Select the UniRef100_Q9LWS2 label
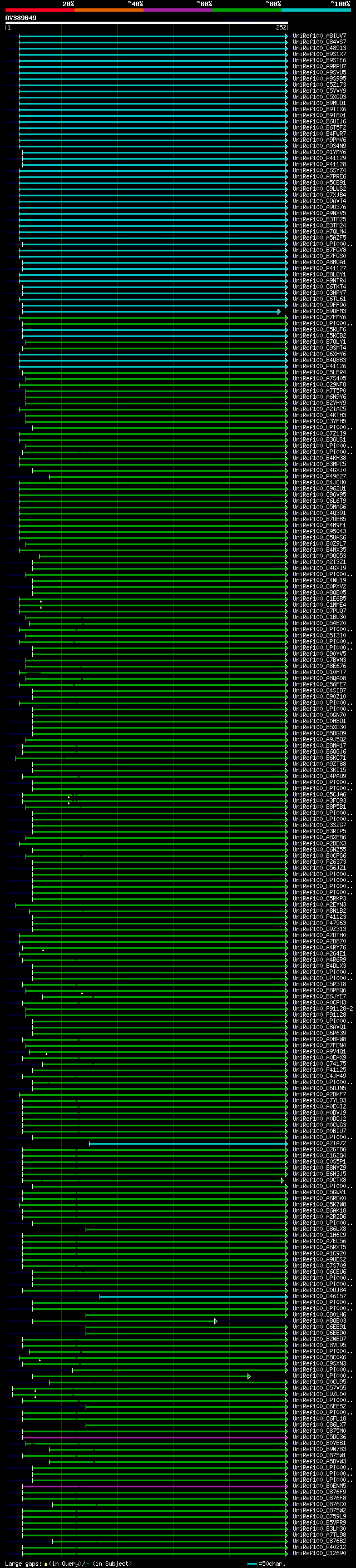The width and height of the screenshot is (356, 1568). coord(319,189)
